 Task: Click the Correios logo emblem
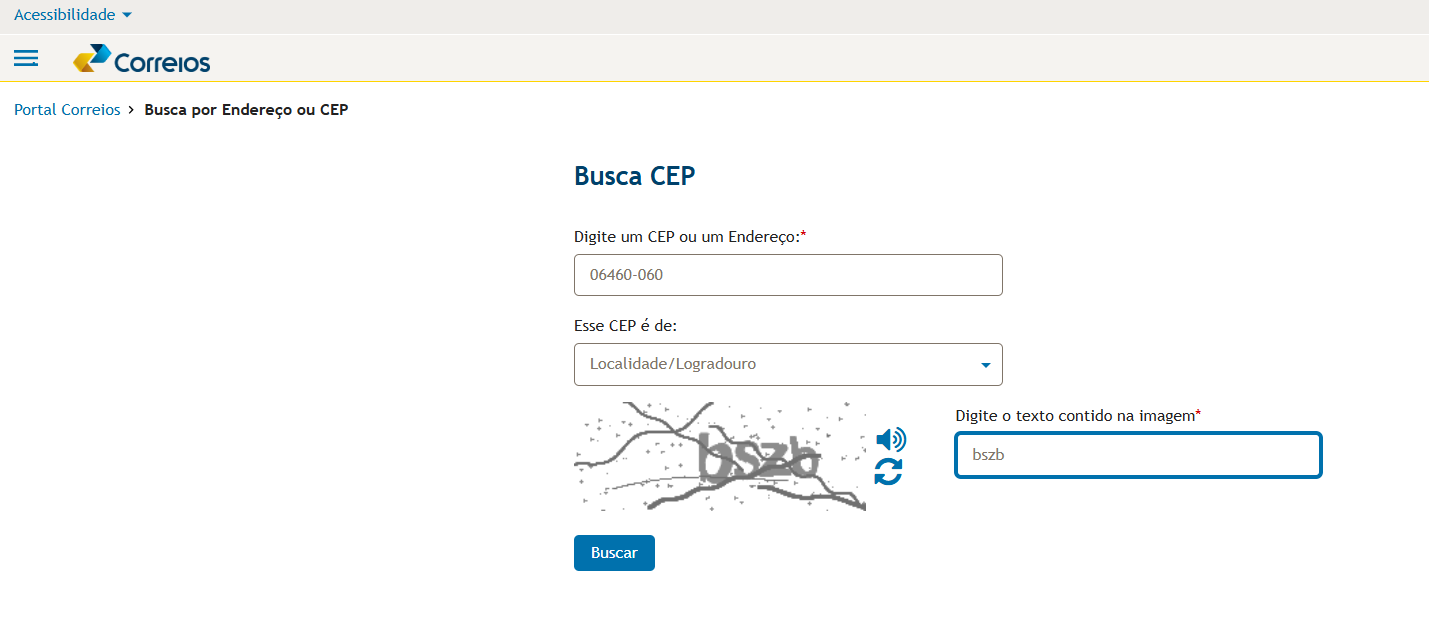click(92, 59)
